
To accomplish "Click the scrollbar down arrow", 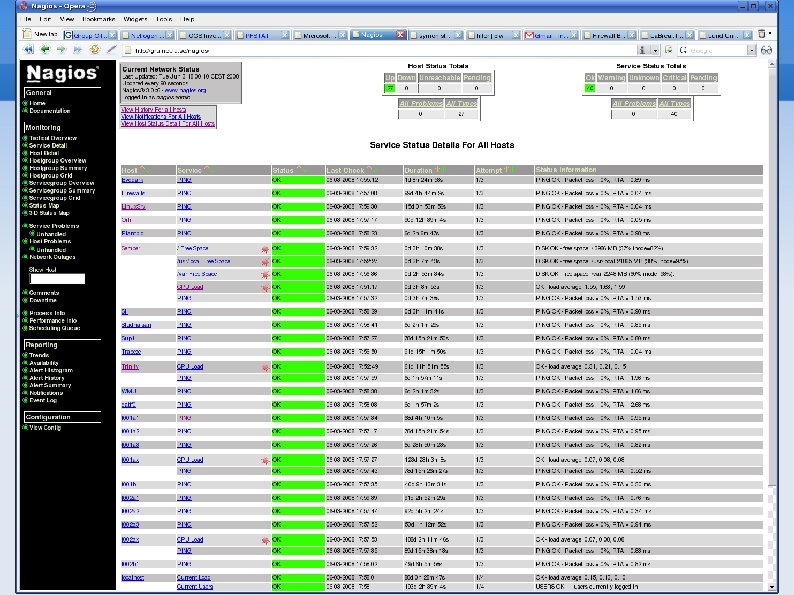I will pos(771,587).
